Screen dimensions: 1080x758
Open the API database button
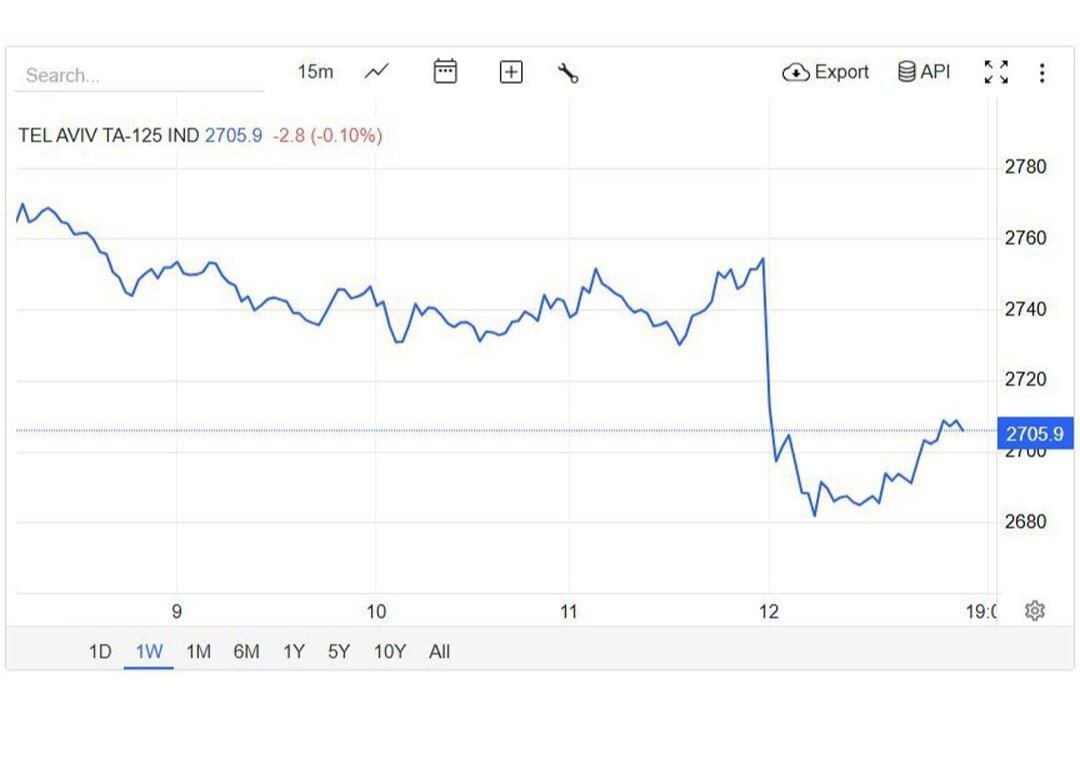924,72
